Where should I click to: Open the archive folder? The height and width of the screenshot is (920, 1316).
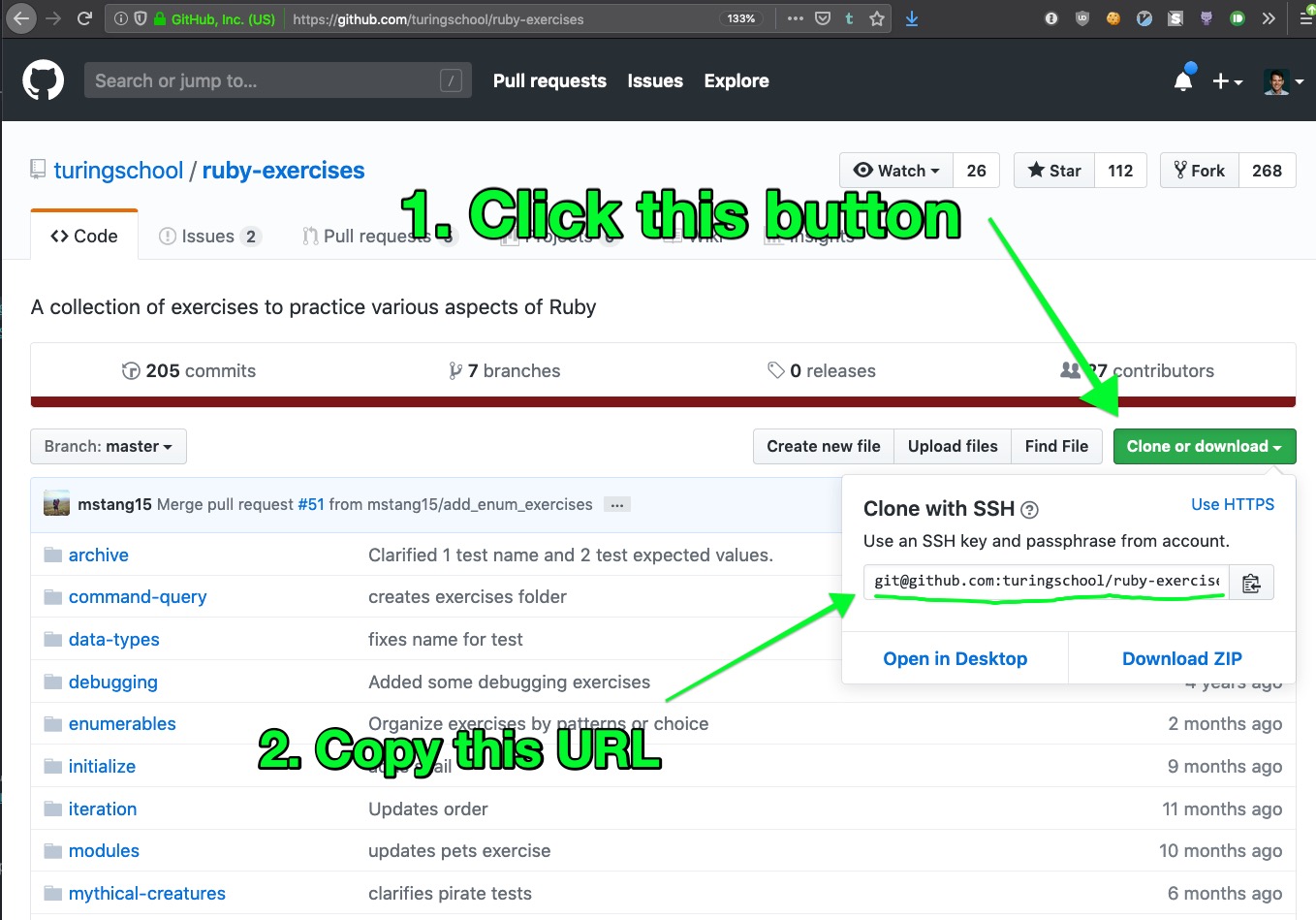coord(98,555)
